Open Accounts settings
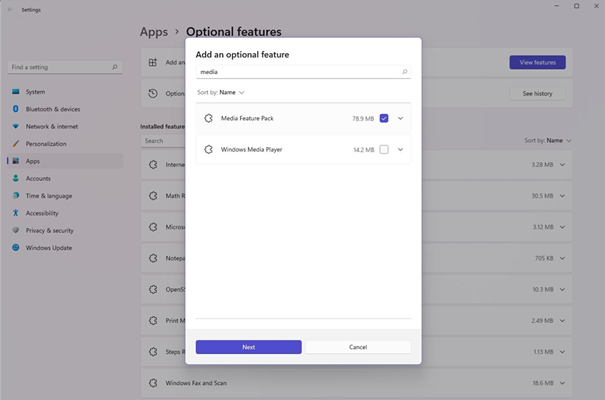Image resolution: width=605 pixels, height=400 pixels. [65, 178]
